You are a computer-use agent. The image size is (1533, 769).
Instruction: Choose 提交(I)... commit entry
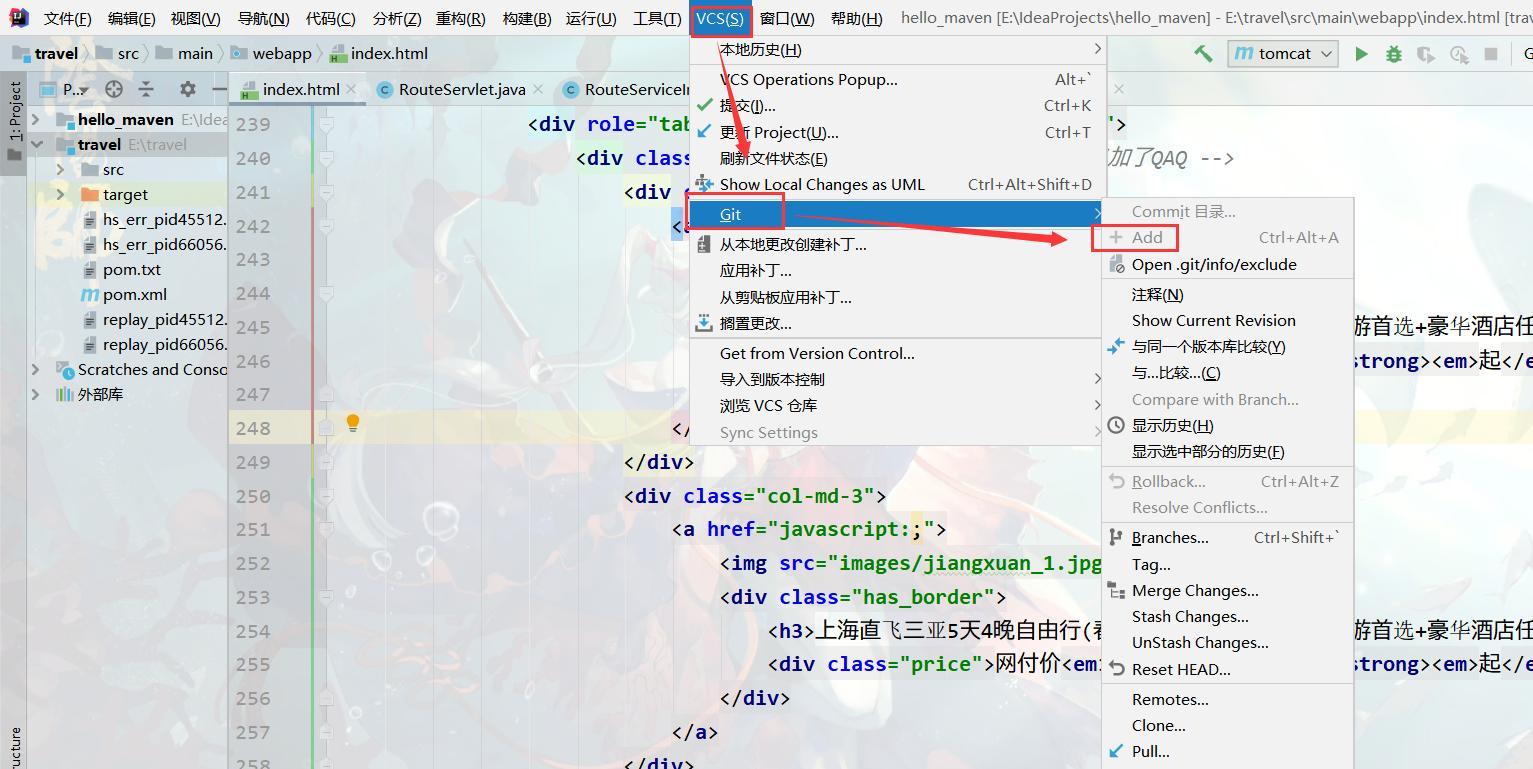897,106
